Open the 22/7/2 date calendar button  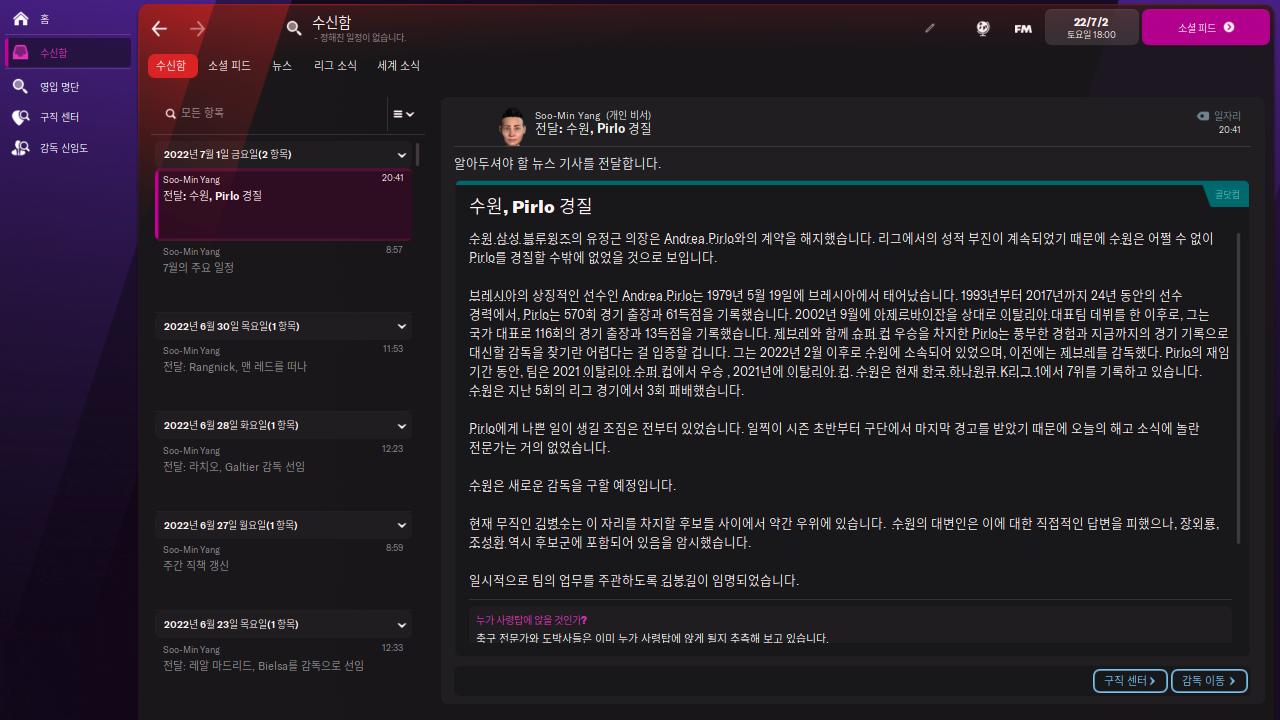click(x=1091, y=28)
